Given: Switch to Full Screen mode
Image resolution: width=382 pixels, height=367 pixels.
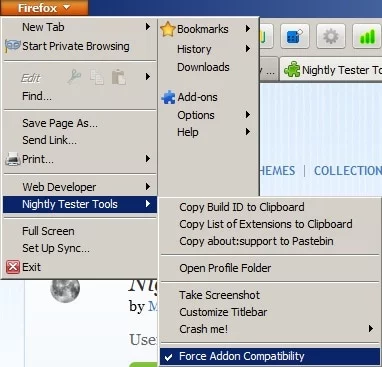Looking at the screenshot, I should pos(79,231).
